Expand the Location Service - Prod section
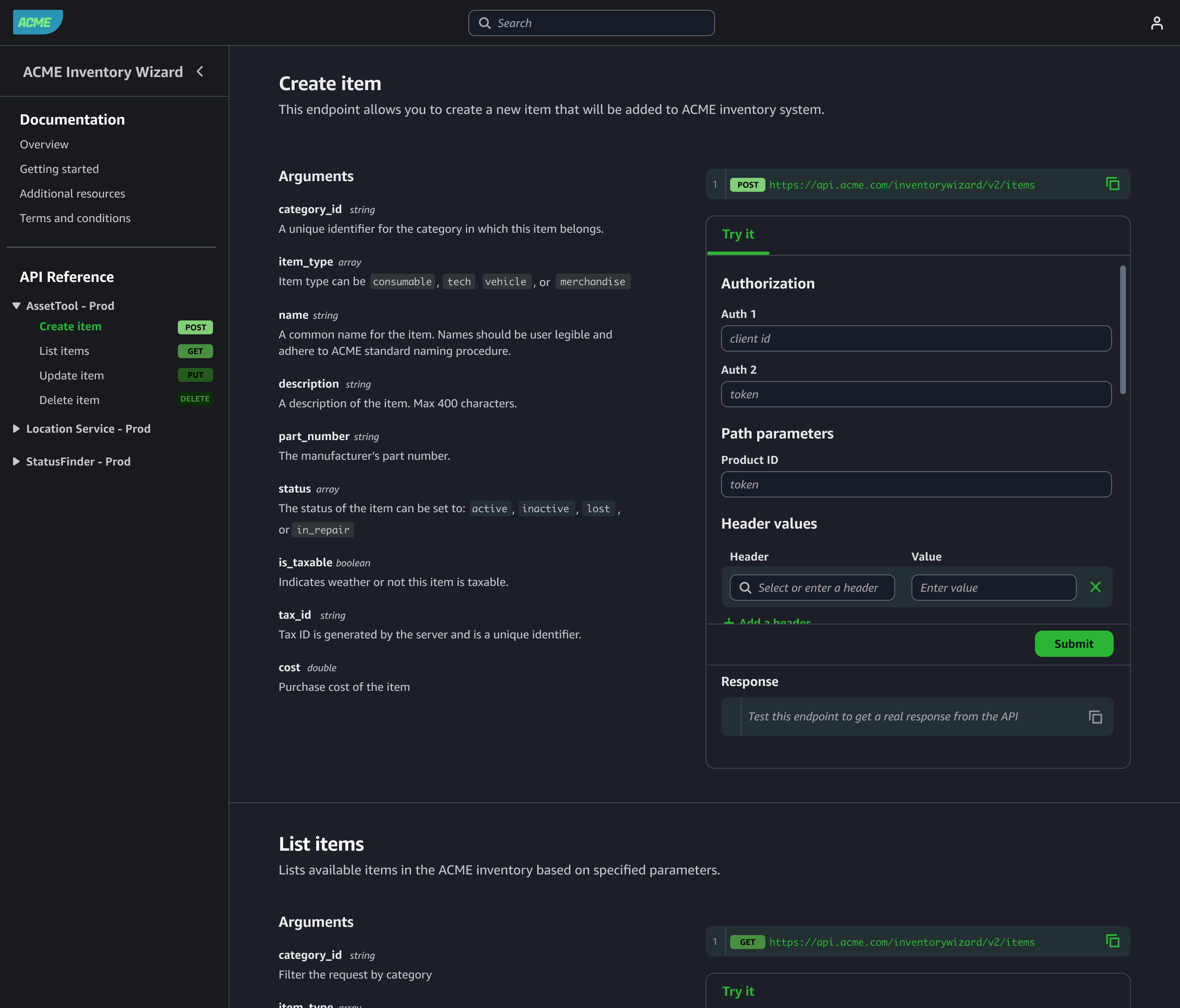This screenshot has height=1008, width=1180. coord(16,429)
